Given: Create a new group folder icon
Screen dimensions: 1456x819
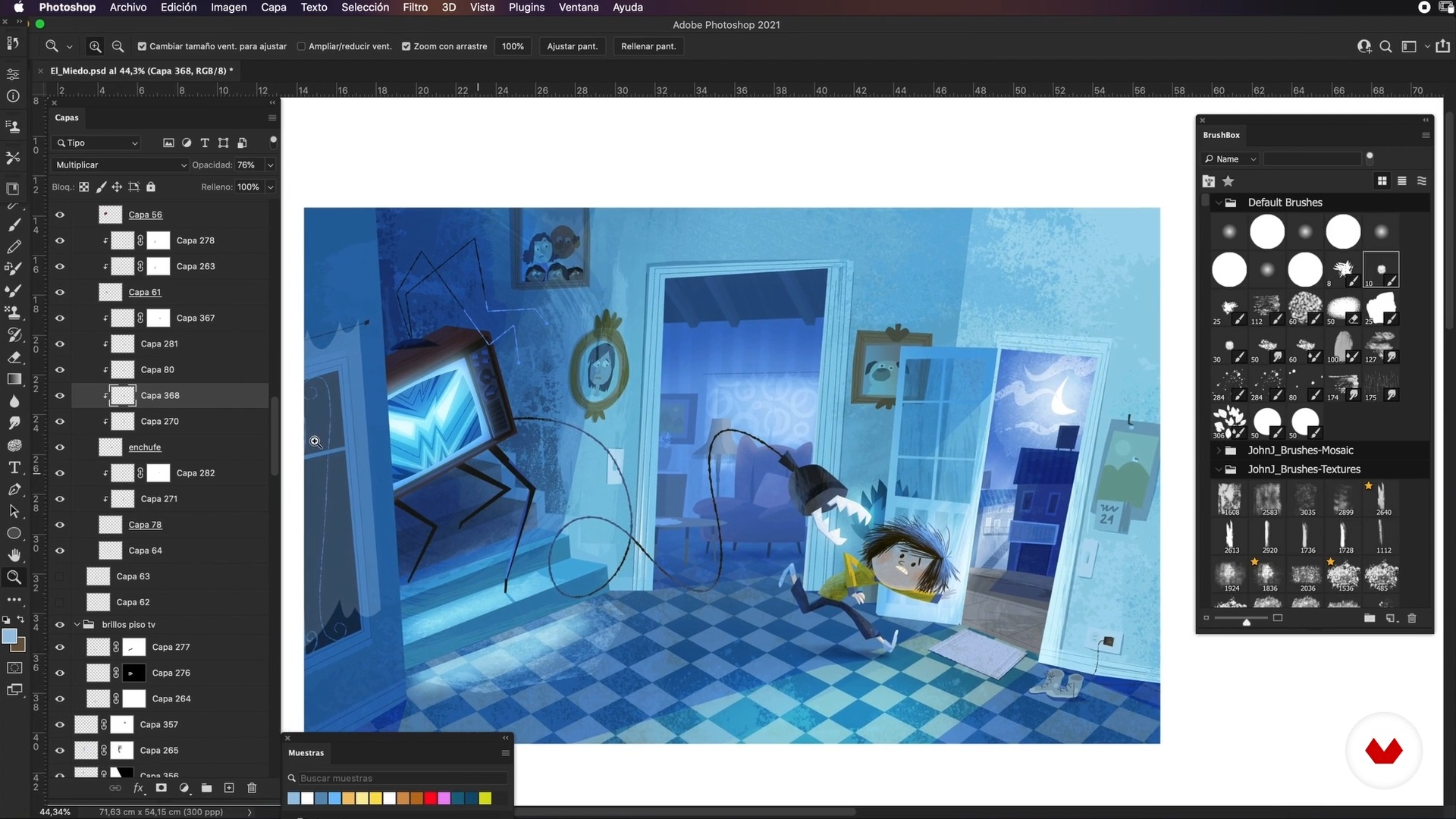Looking at the screenshot, I should tap(206, 788).
